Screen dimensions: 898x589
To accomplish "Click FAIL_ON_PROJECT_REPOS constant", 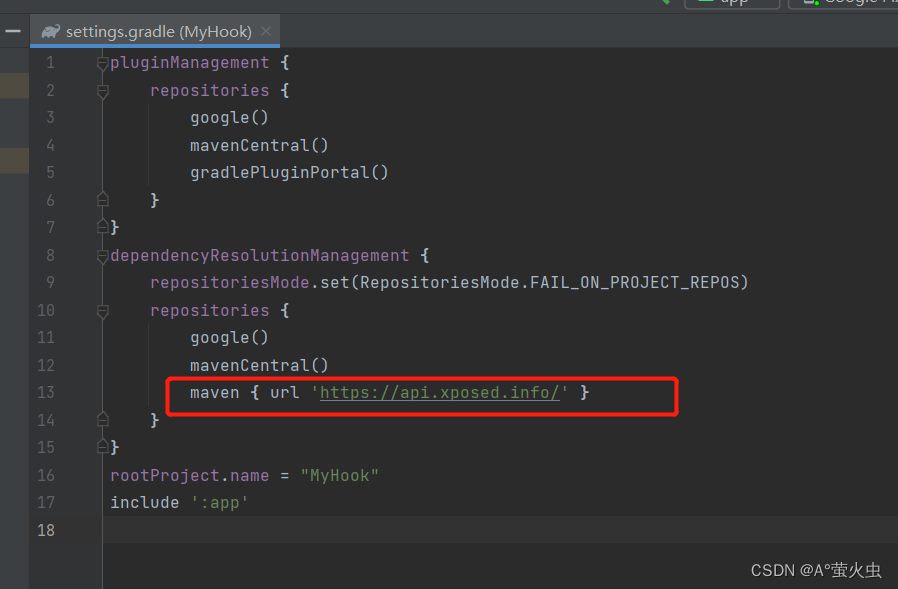I will tap(635, 283).
